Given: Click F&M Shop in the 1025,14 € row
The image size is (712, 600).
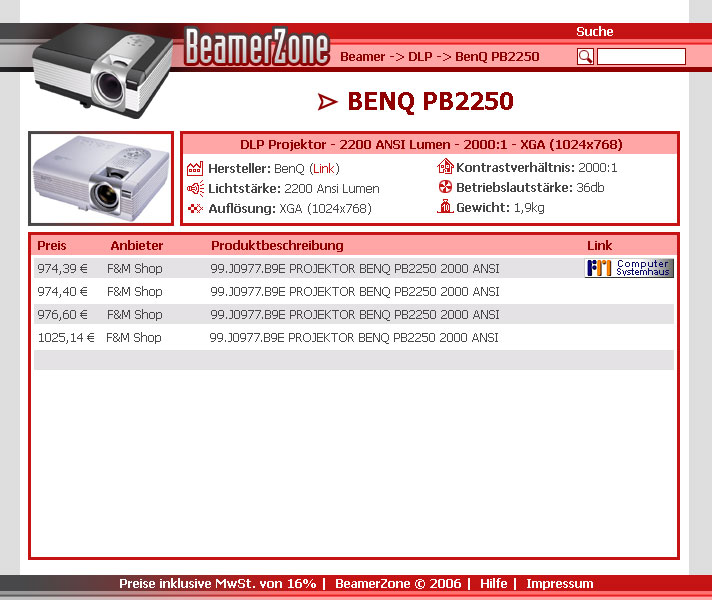Looking at the screenshot, I should coord(134,337).
